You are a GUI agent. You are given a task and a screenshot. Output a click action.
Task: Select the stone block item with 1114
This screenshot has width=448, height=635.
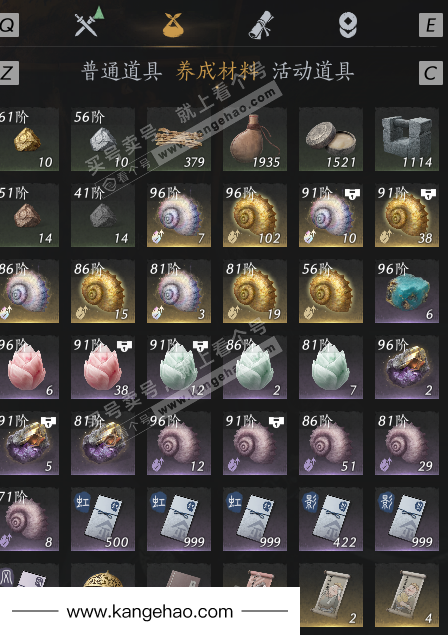407,139
